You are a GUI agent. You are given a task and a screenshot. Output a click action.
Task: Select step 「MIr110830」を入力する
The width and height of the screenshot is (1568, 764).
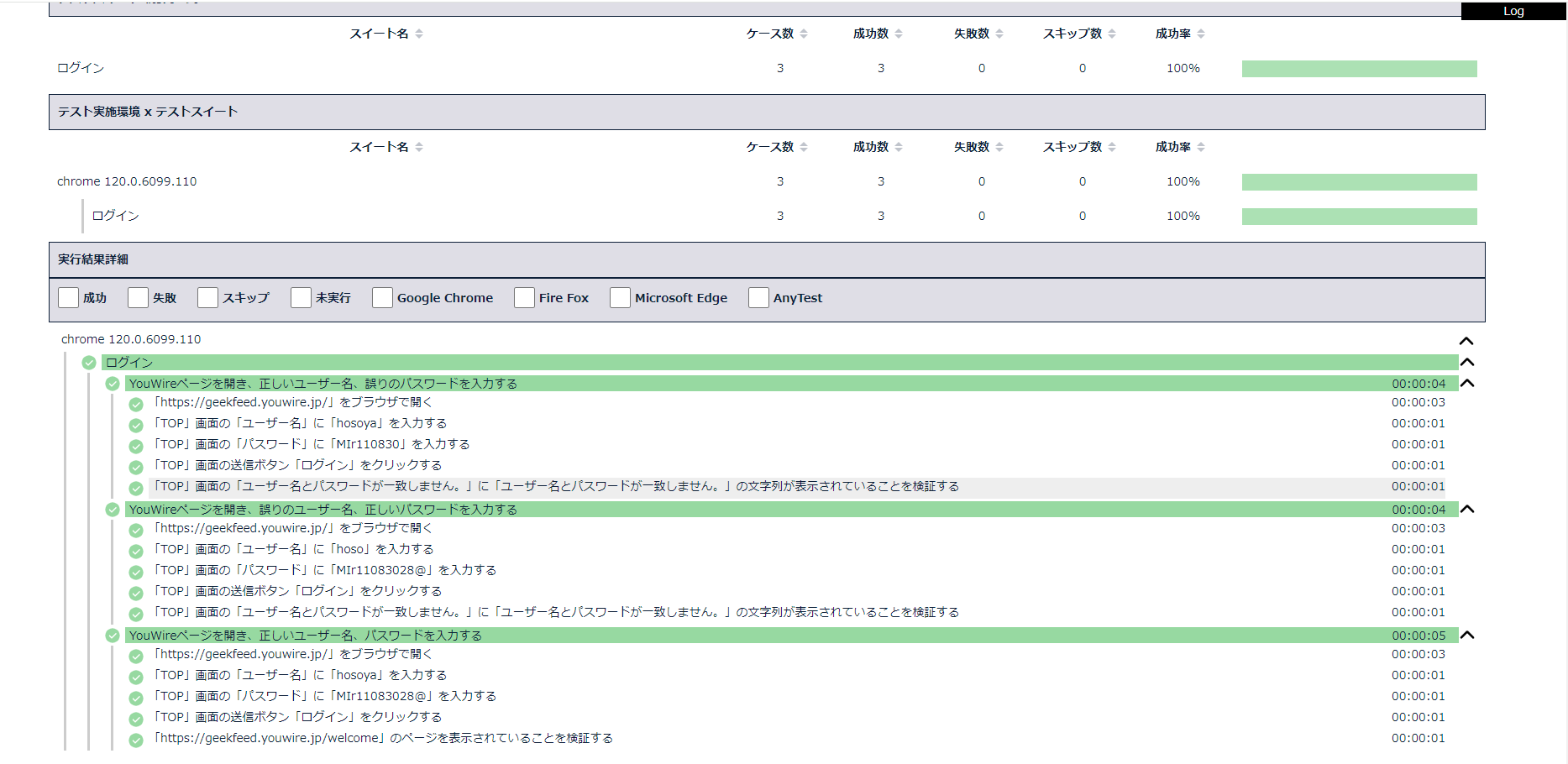tap(310, 444)
